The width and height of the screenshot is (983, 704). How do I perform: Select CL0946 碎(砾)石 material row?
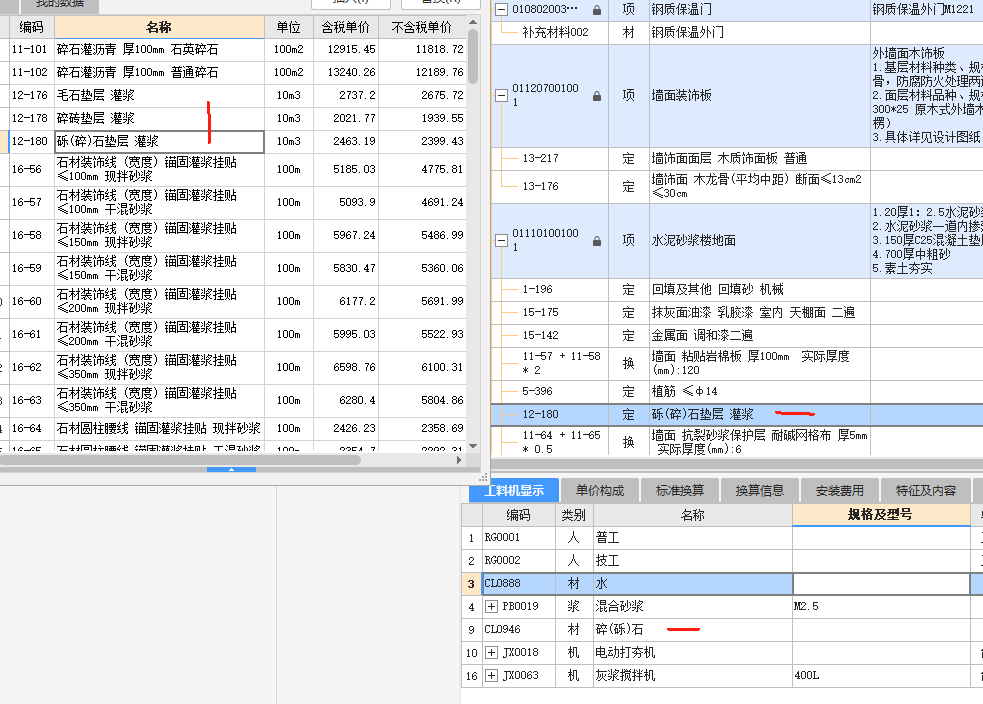click(x=722, y=629)
